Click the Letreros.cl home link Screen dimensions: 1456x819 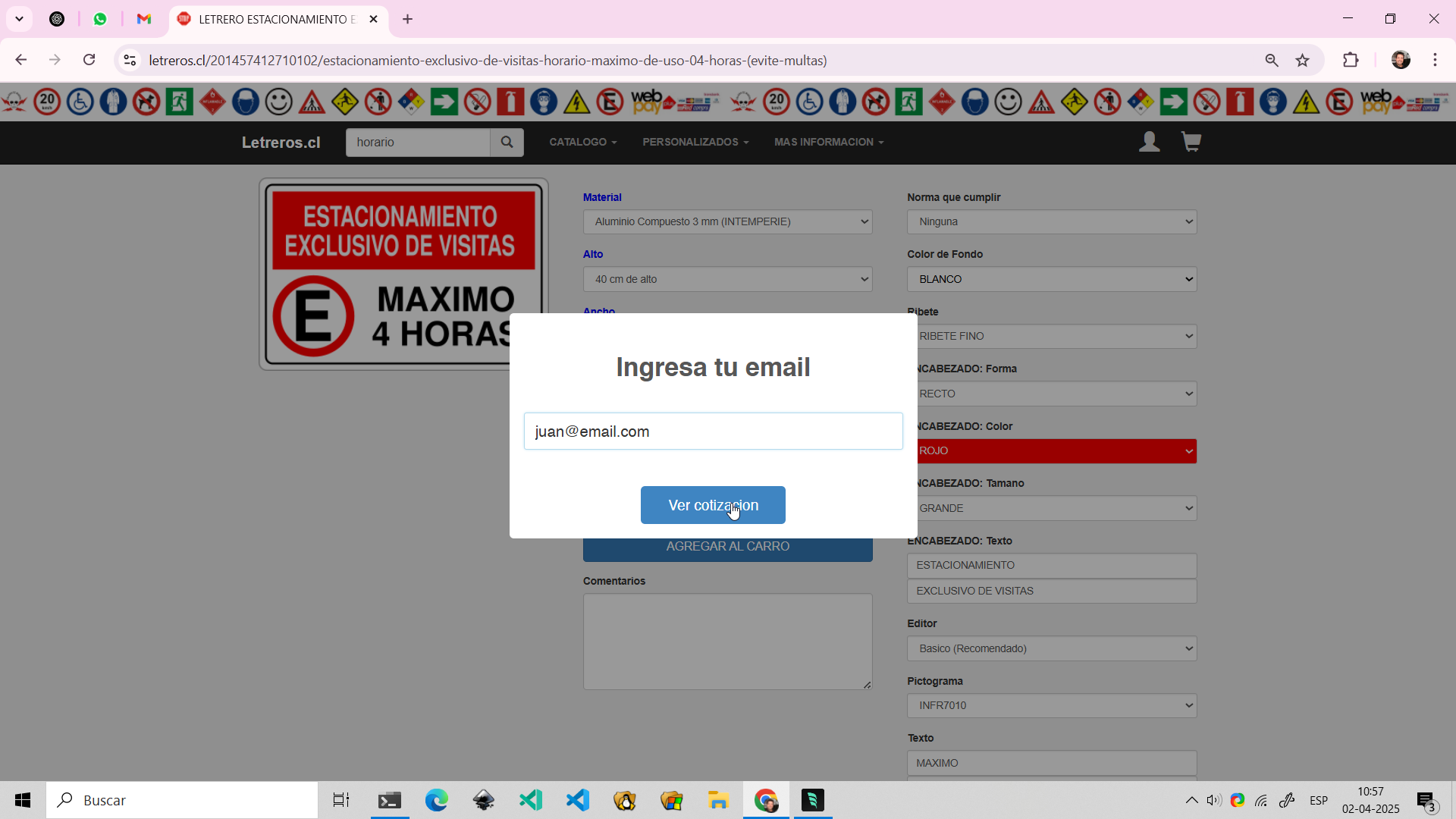point(281,143)
